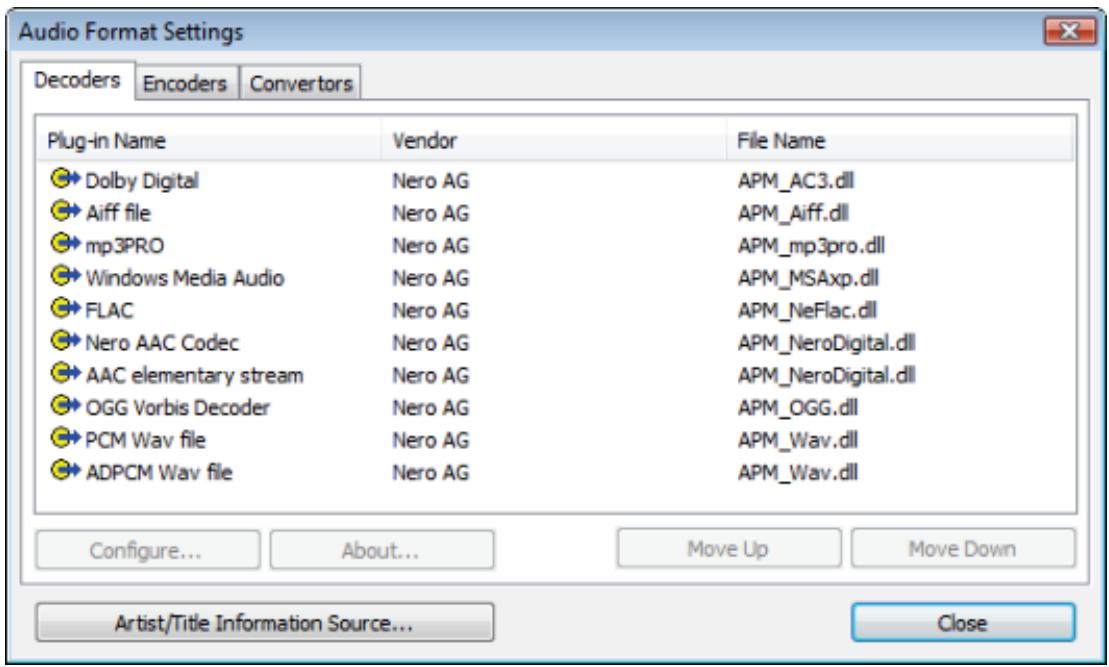Select the ADPCM Wav file entry
The width and height of the screenshot is (1109, 667).
[159, 472]
